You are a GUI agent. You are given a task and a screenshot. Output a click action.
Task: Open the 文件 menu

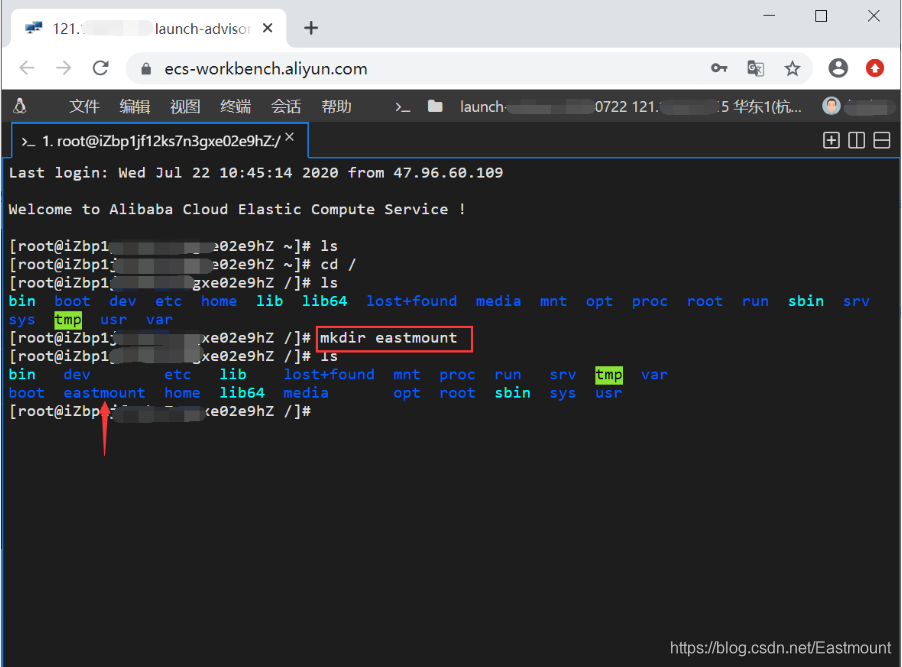[x=84, y=106]
